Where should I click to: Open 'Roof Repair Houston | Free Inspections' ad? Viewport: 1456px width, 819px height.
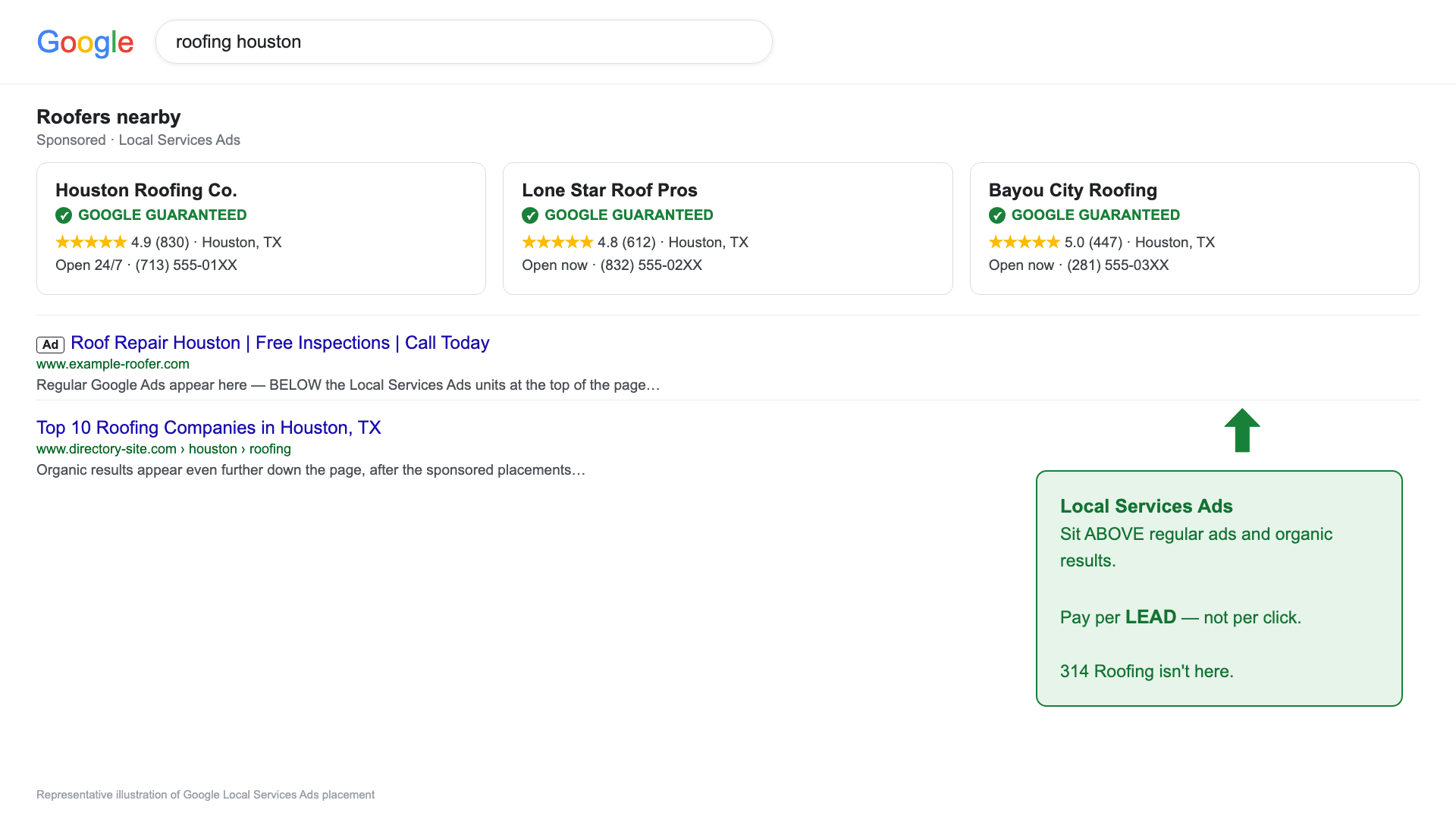[x=280, y=343]
